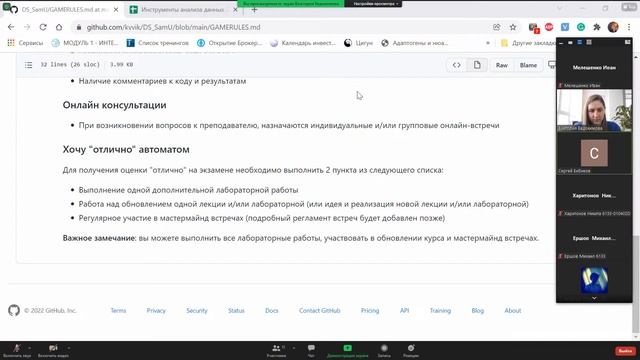Expand video options arrow beside camera
The height and width of the screenshot is (360, 640).
coord(69,348)
